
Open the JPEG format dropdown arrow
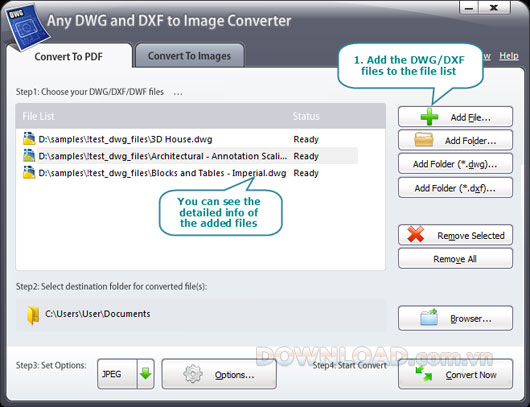click(146, 374)
